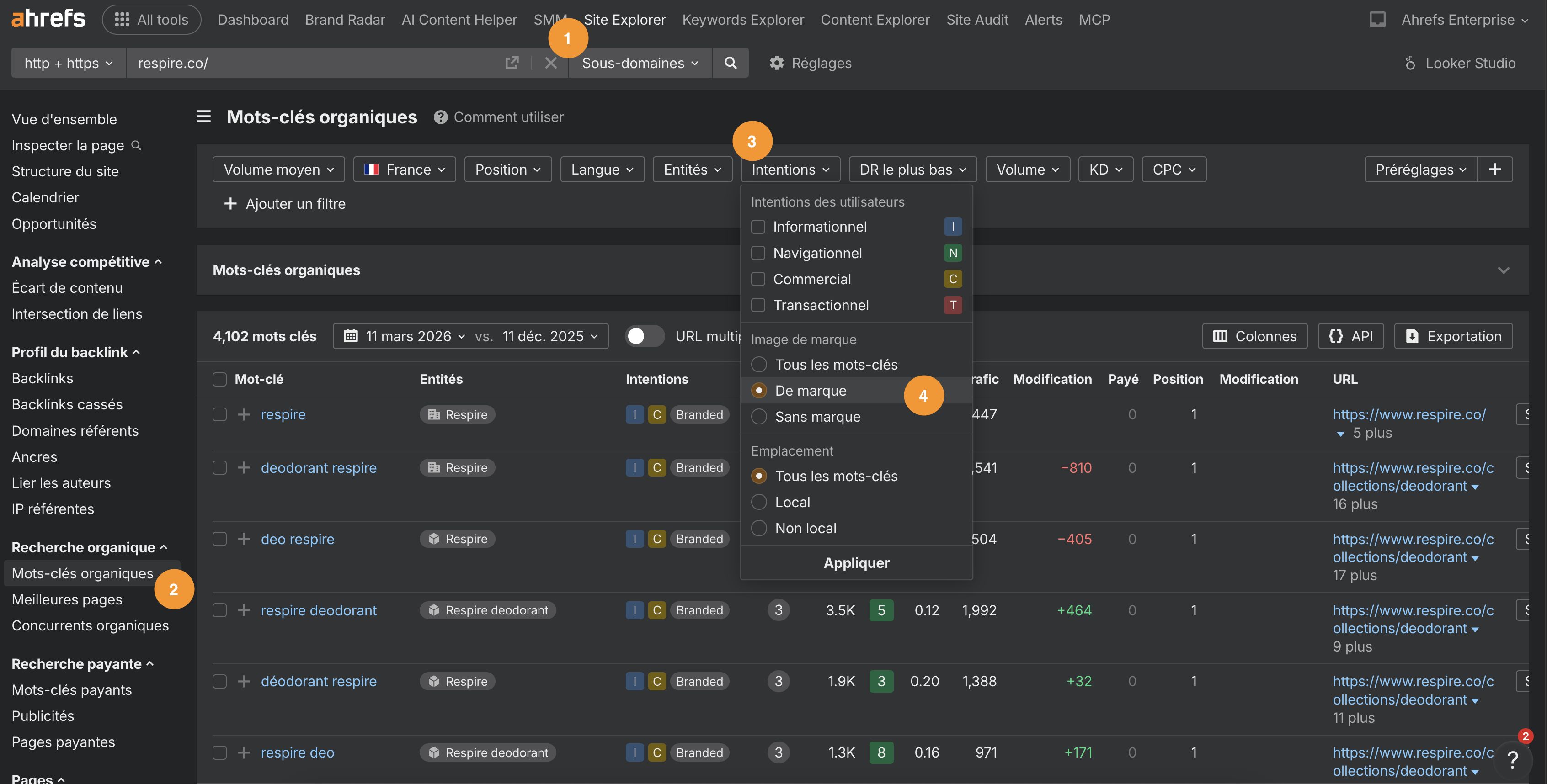
Task: Click the Réglages gear icon
Action: (x=777, y=63)
